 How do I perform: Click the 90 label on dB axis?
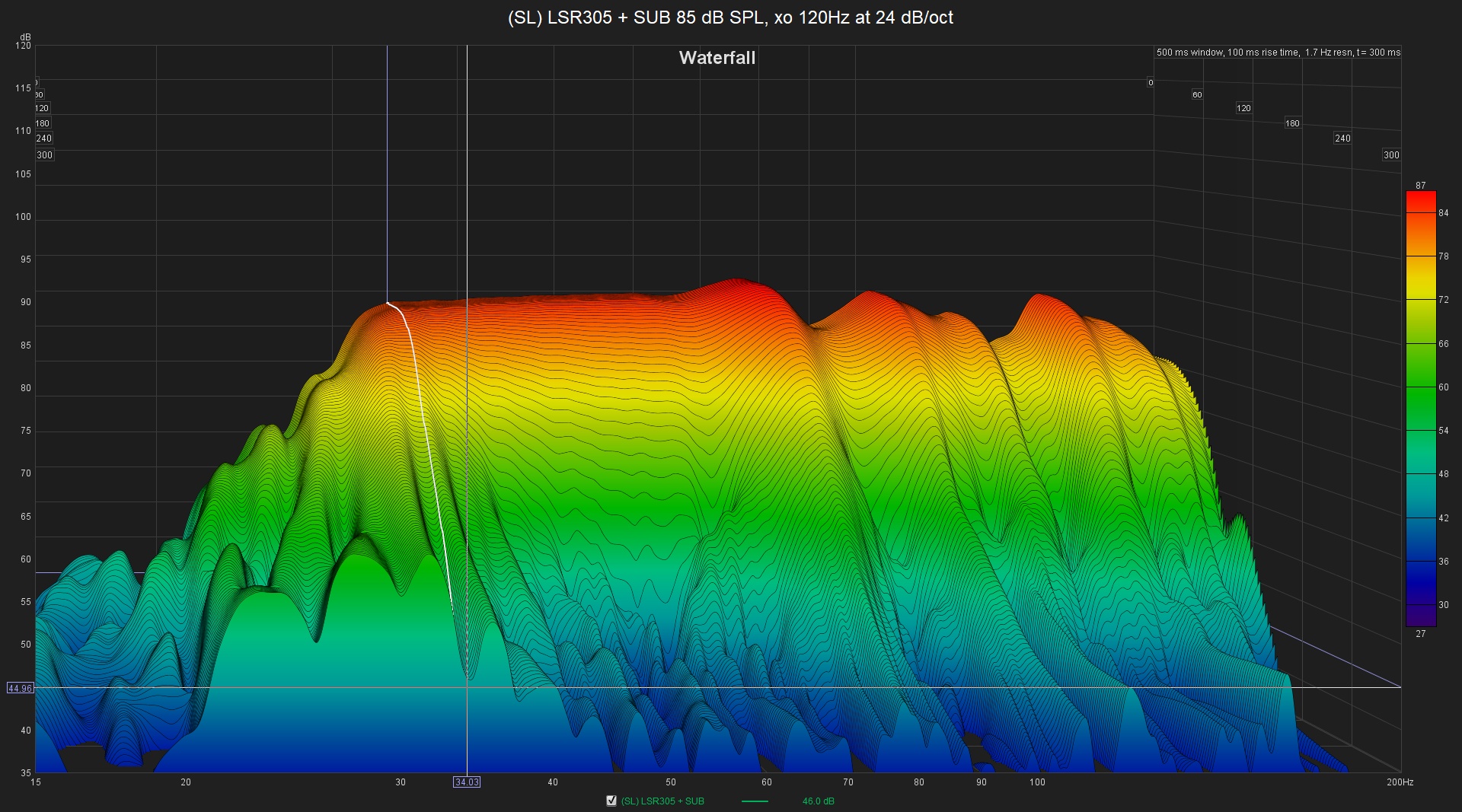26,302
